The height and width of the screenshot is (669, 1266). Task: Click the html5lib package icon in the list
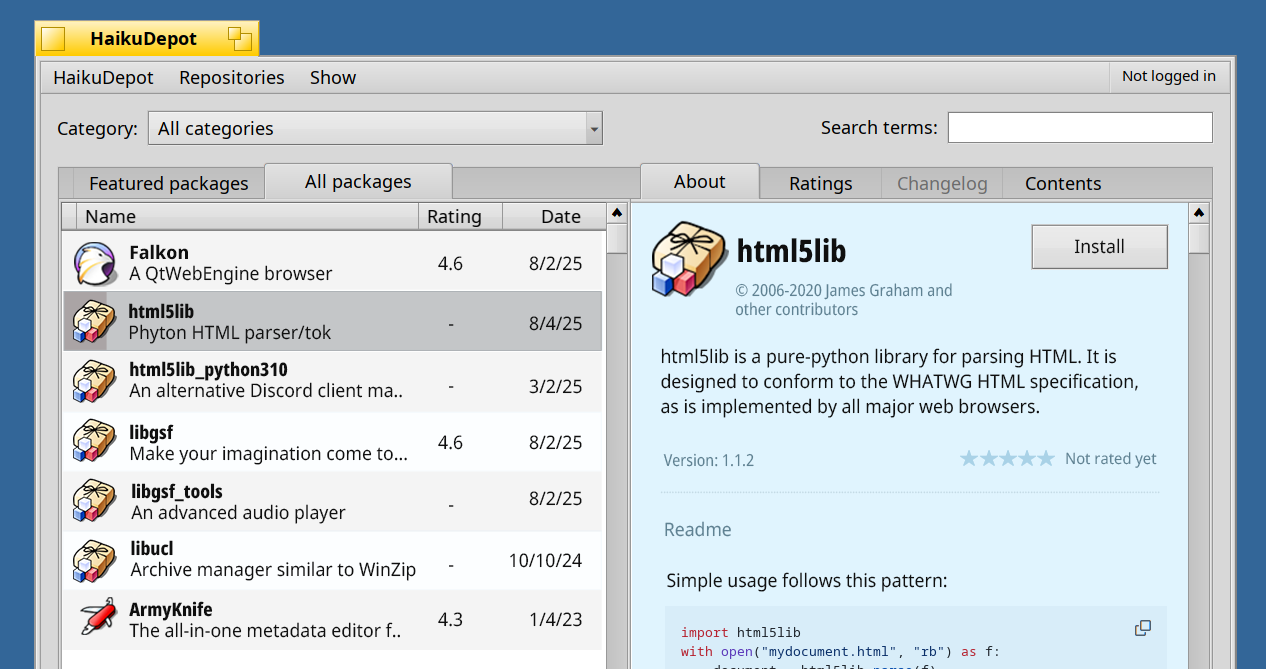(95, 321)
